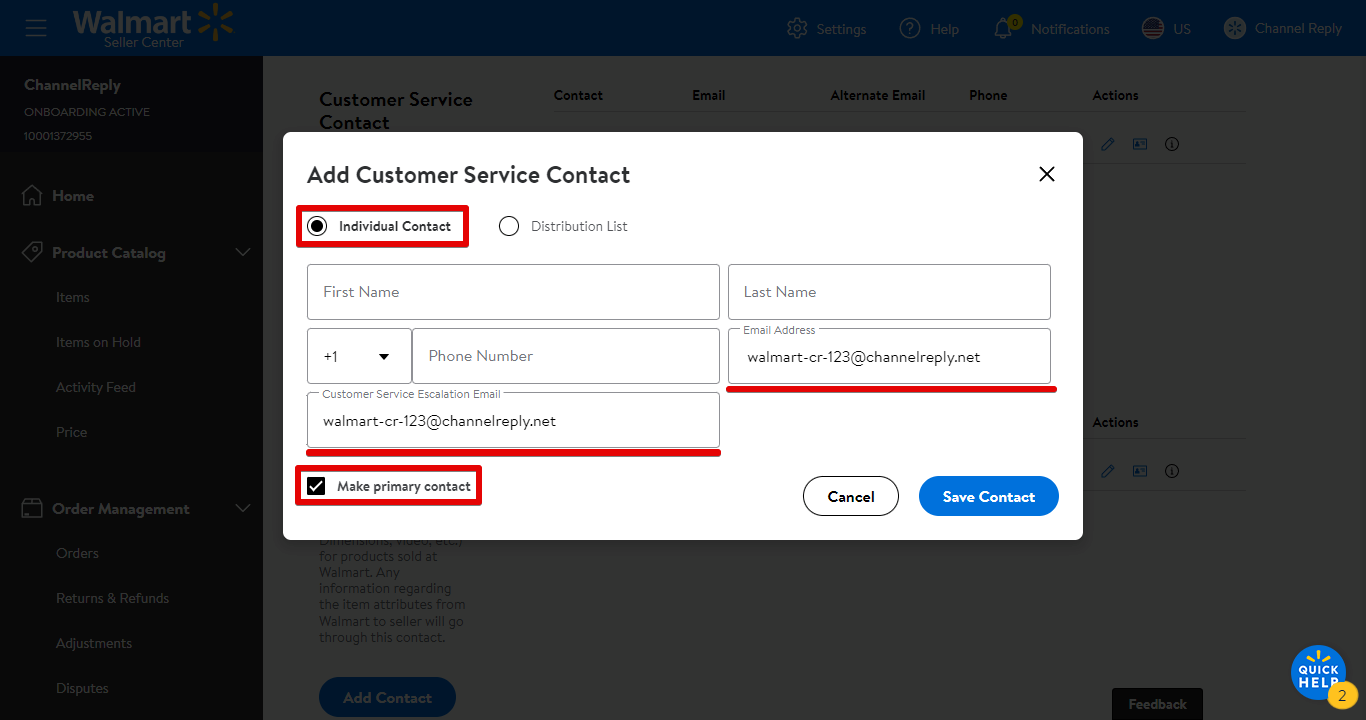
Task: Click the Save Contact button
Action: (989, 496)
